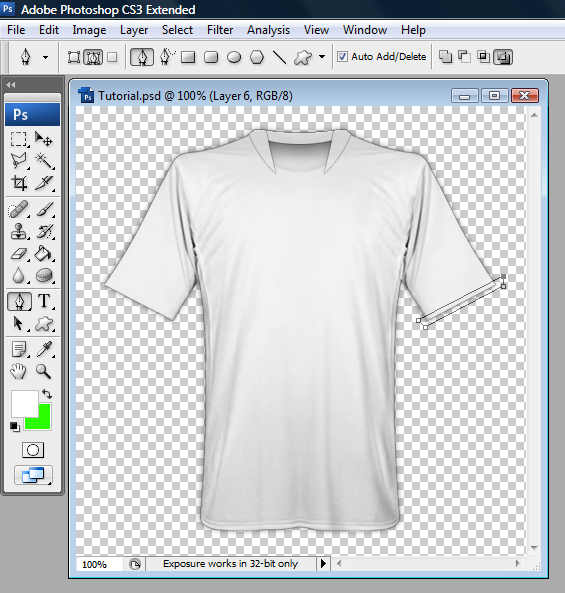Open the Pen tool preset picker arrow

click(45, 57)
